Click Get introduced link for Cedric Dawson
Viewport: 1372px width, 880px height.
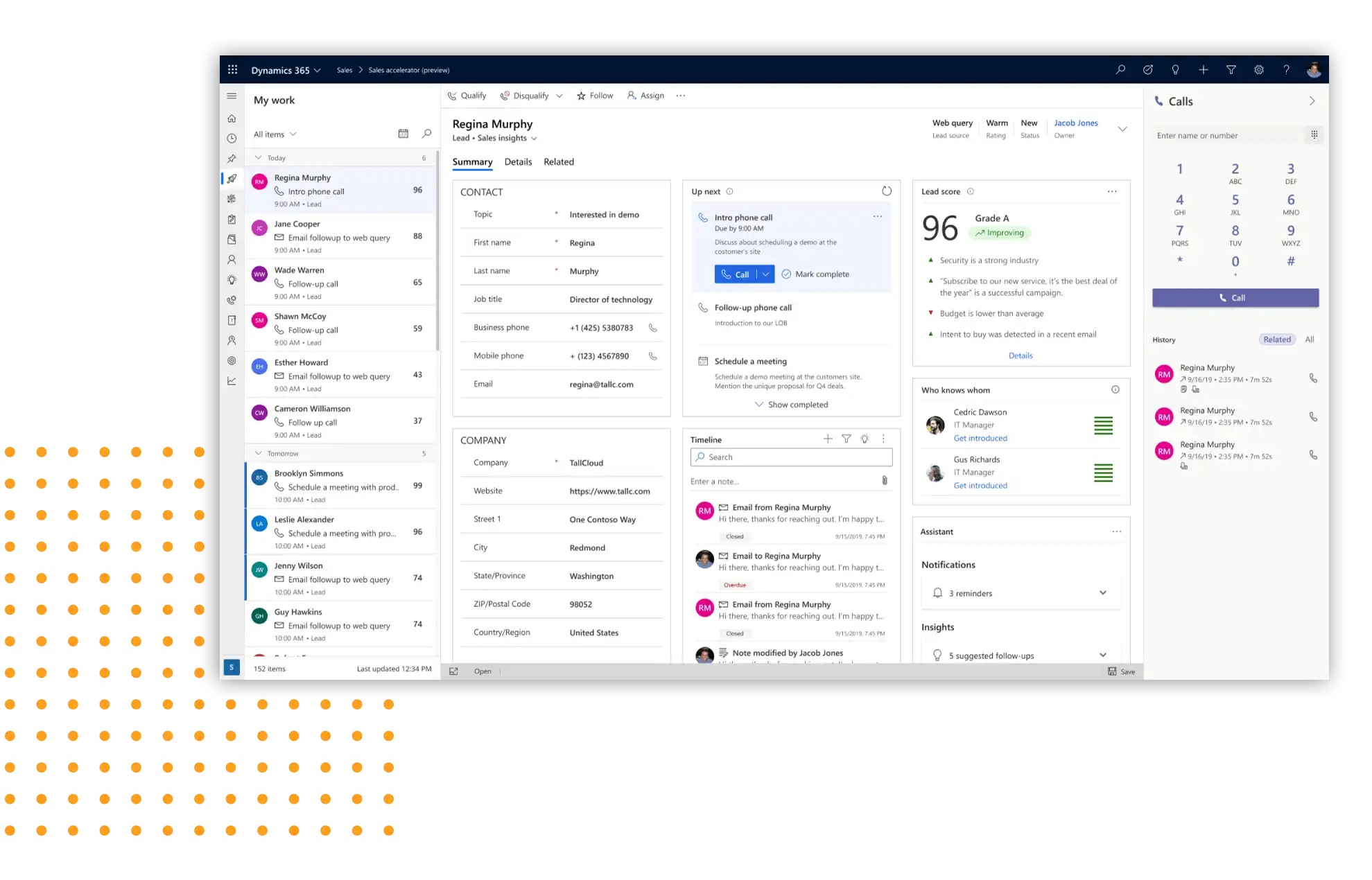pyautogui.click(x=980, y=438)
